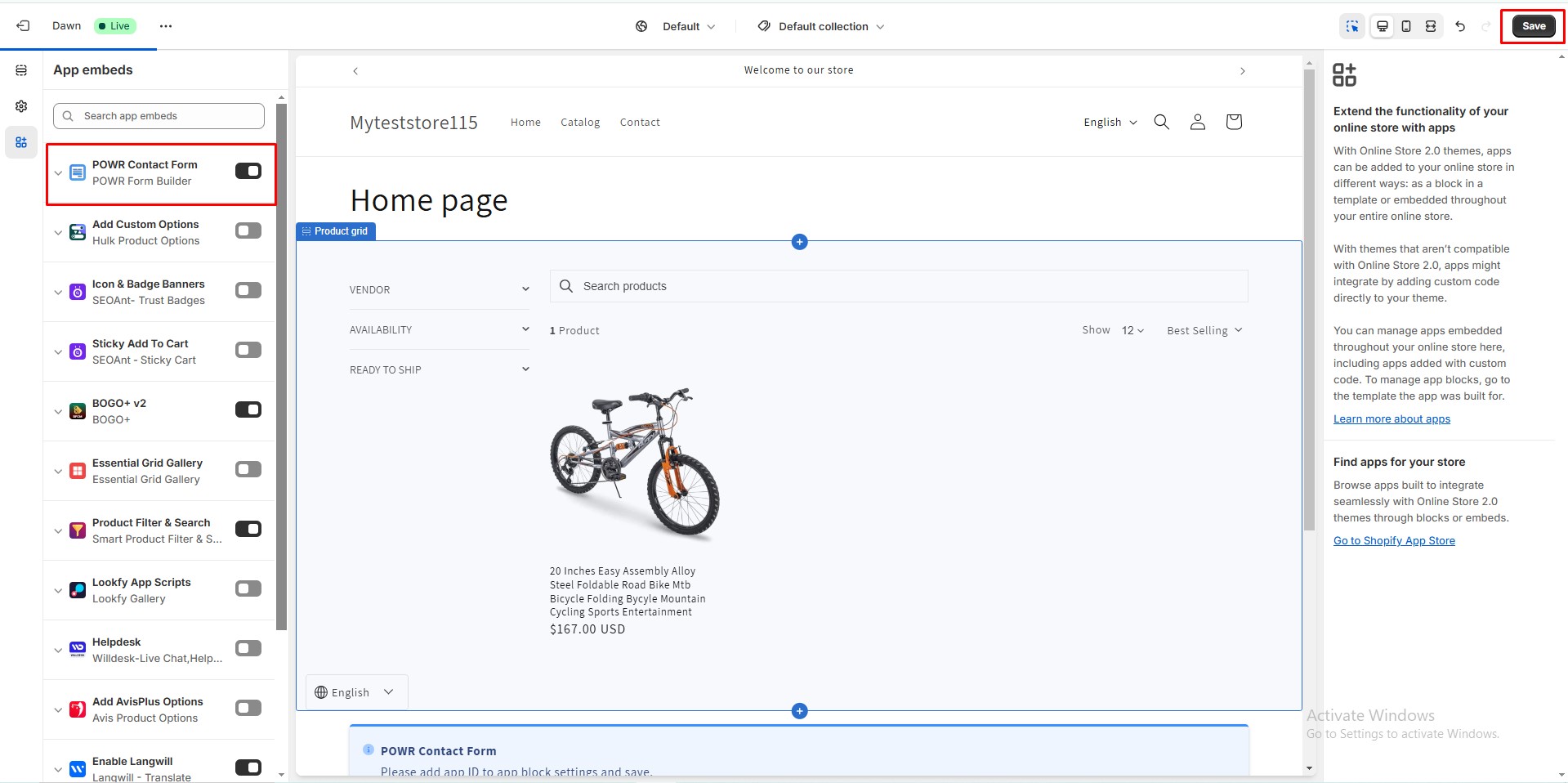Screen dimensions: 1568x783
Task: Open the Go to Shopify App Store link
Action: click(1393, 540)
